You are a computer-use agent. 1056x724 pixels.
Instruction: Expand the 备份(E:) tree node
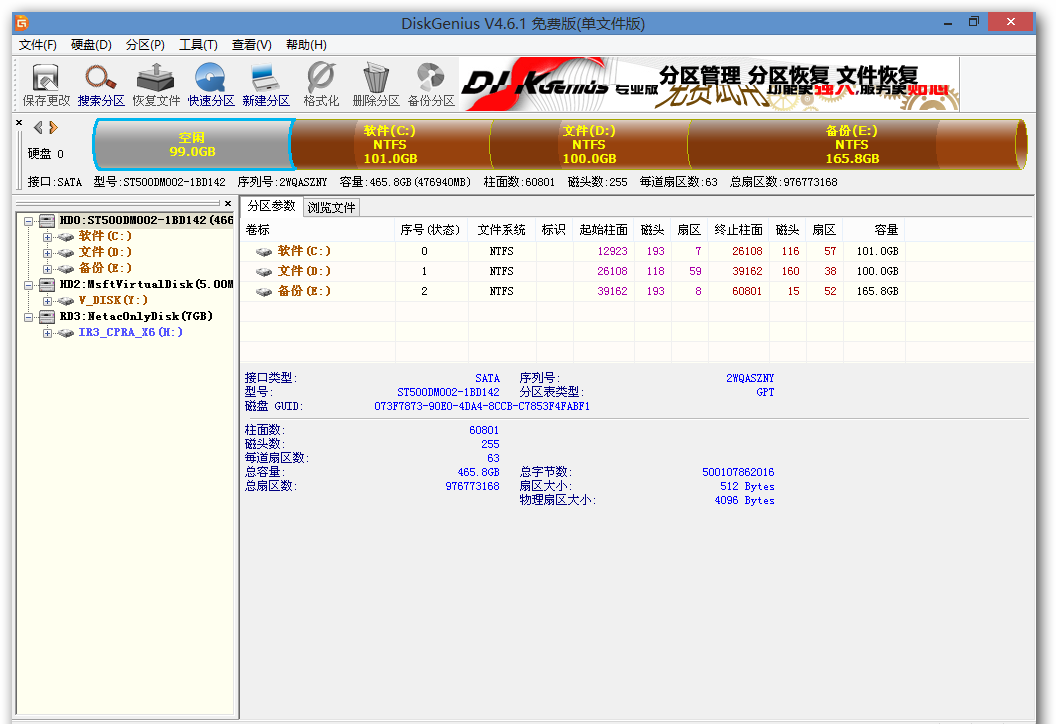(47, 269)
